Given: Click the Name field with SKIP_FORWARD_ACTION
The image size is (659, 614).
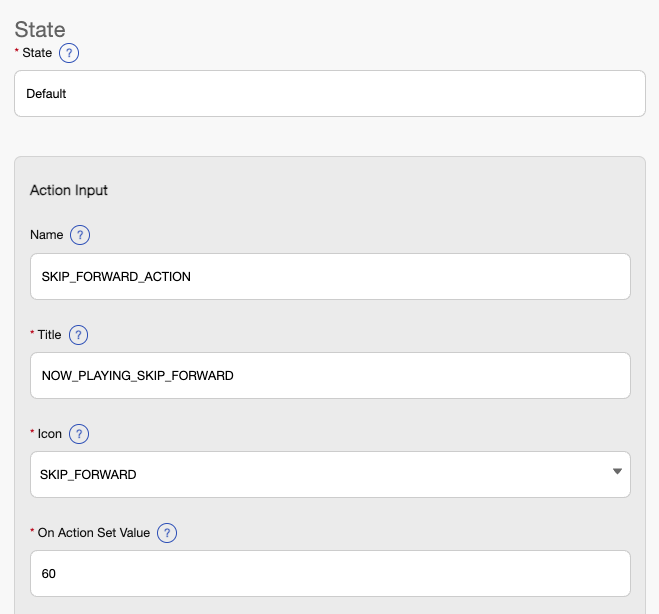Looking at the screenshot, I should click(330, 277).
